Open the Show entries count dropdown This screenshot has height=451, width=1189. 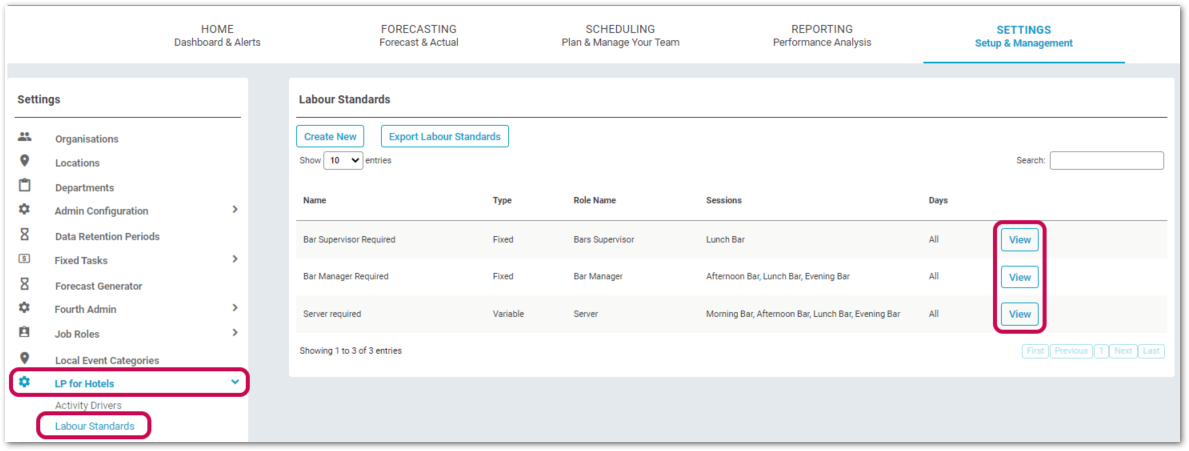tap(344, 161)
